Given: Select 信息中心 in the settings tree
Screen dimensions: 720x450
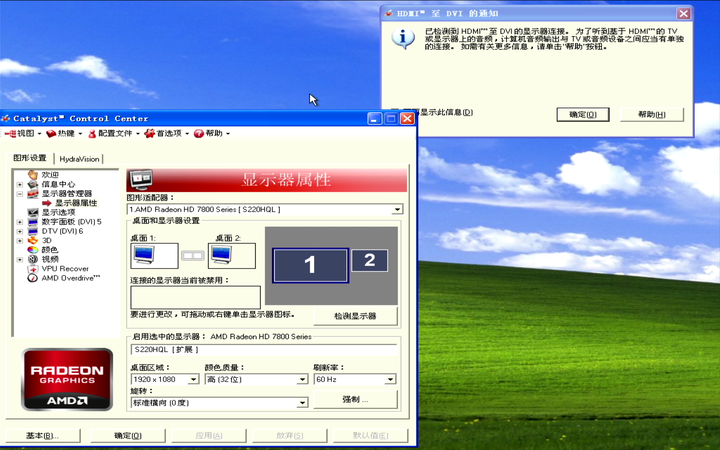Looking at the screenshot, I should tap(58, 184).
